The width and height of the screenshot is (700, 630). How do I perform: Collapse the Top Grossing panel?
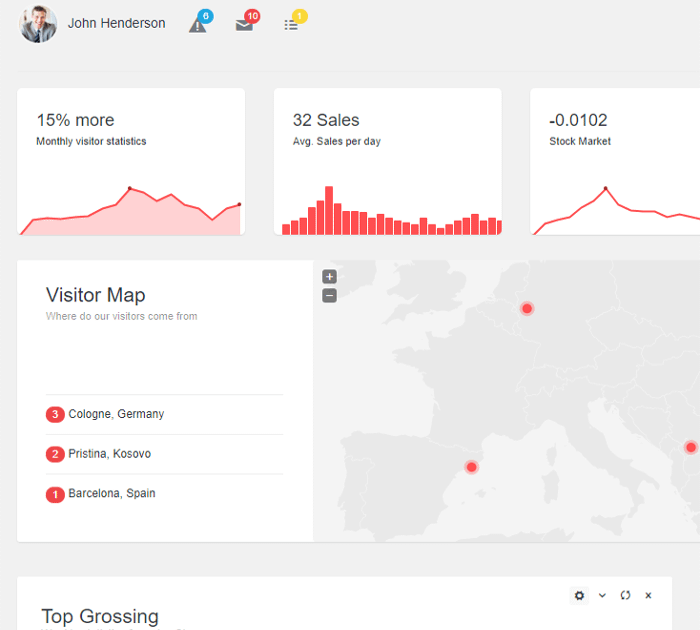pyautogui.click(x=602, y=595)
